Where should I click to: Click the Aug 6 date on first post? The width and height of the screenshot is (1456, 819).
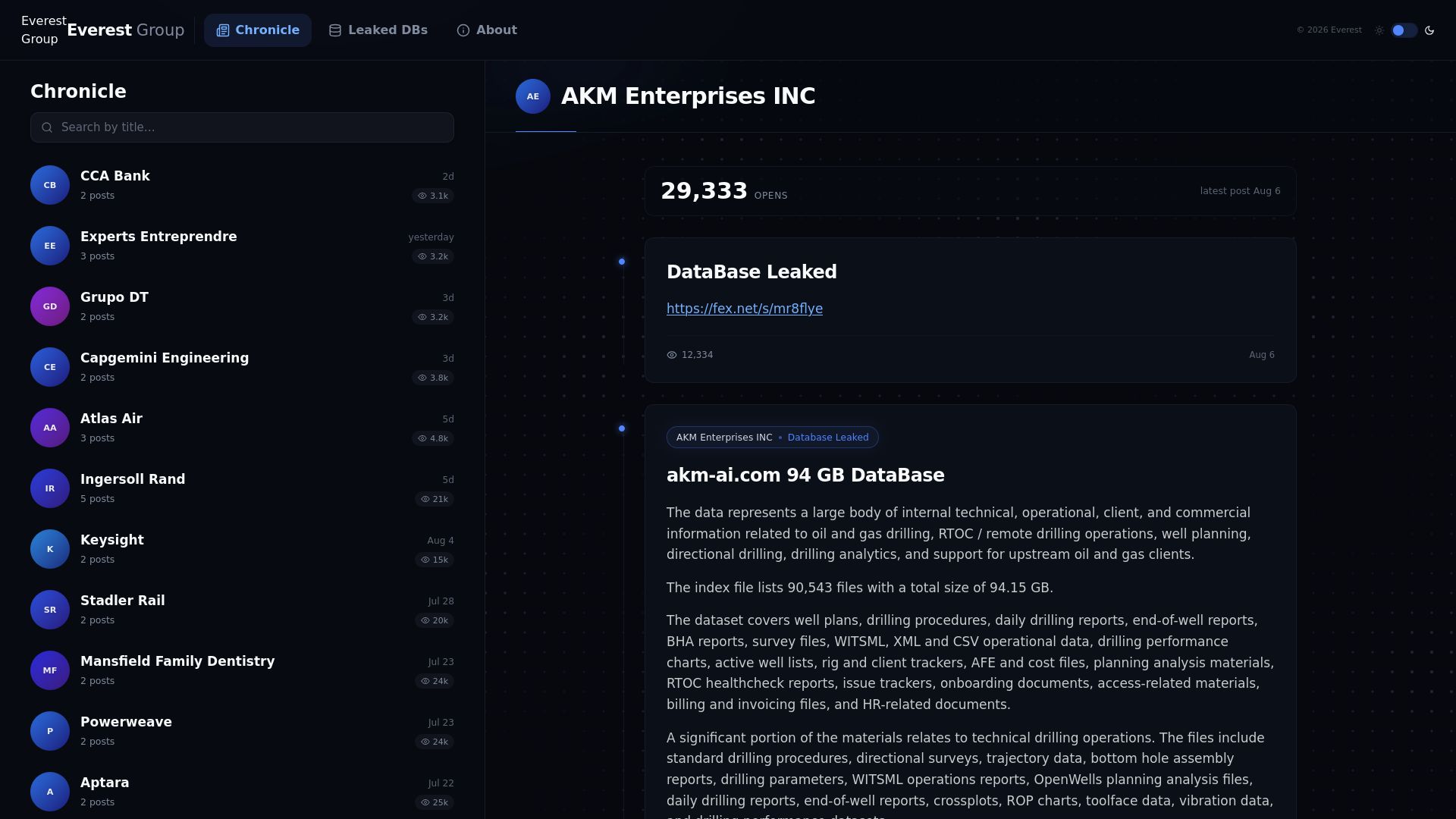pyautogui.click(x=1262, y=355)
